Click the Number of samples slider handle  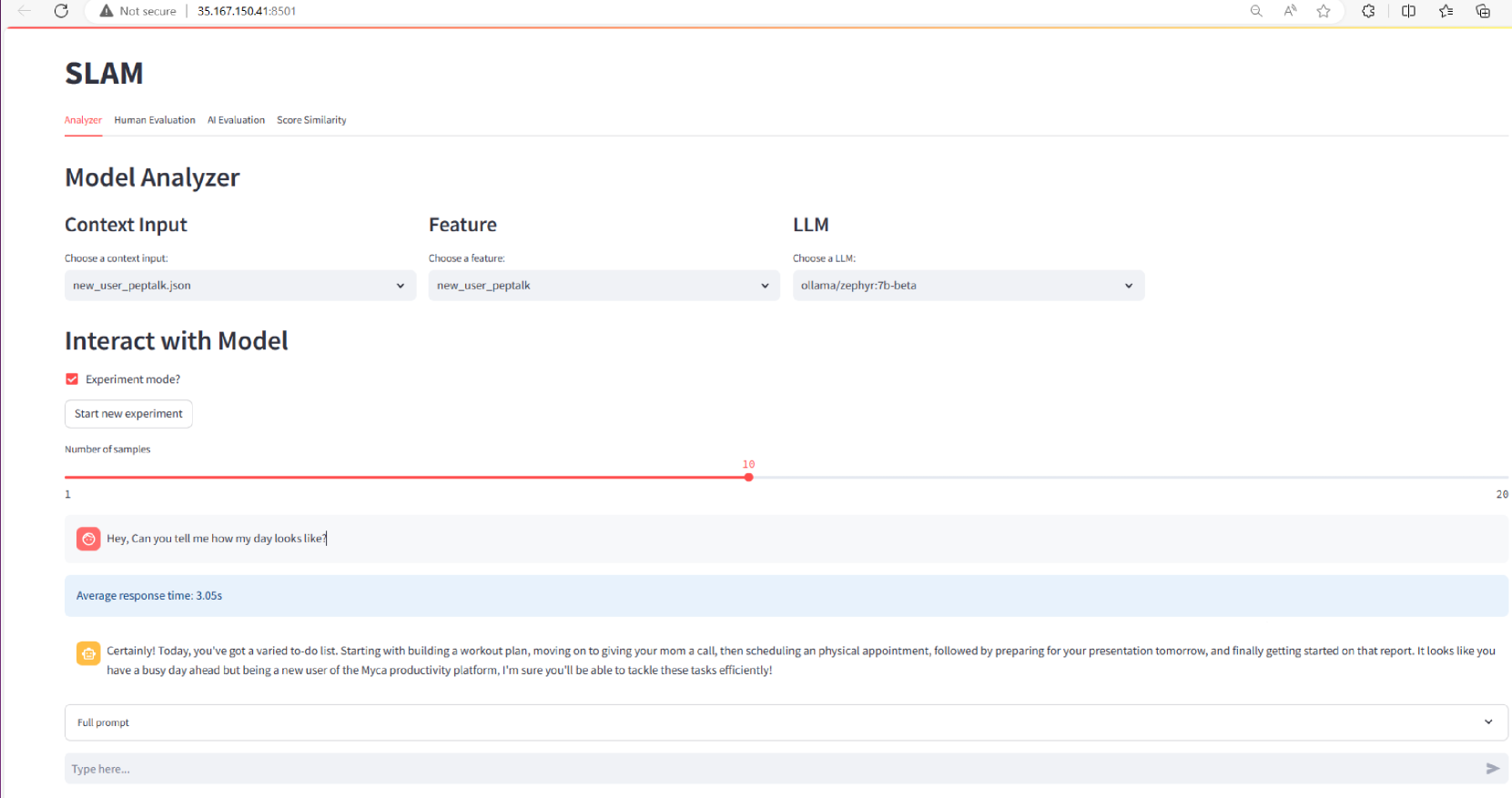pyautogui.click(x=748, y=478)
